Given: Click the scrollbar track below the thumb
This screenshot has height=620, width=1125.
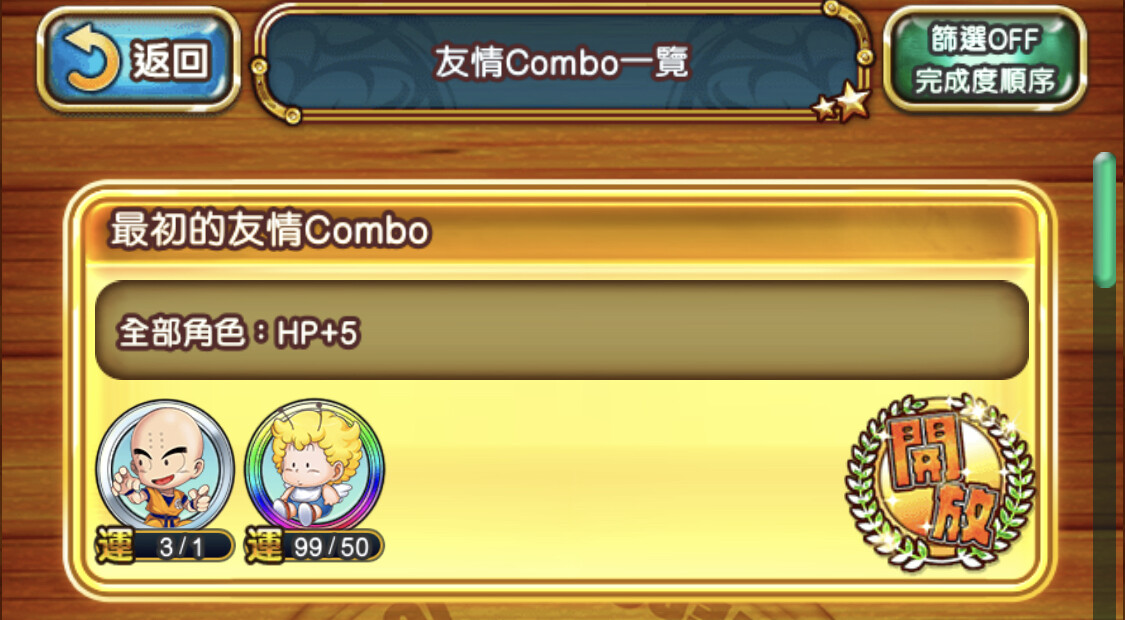Looking at the screenshot, I should coord(1104,452).
